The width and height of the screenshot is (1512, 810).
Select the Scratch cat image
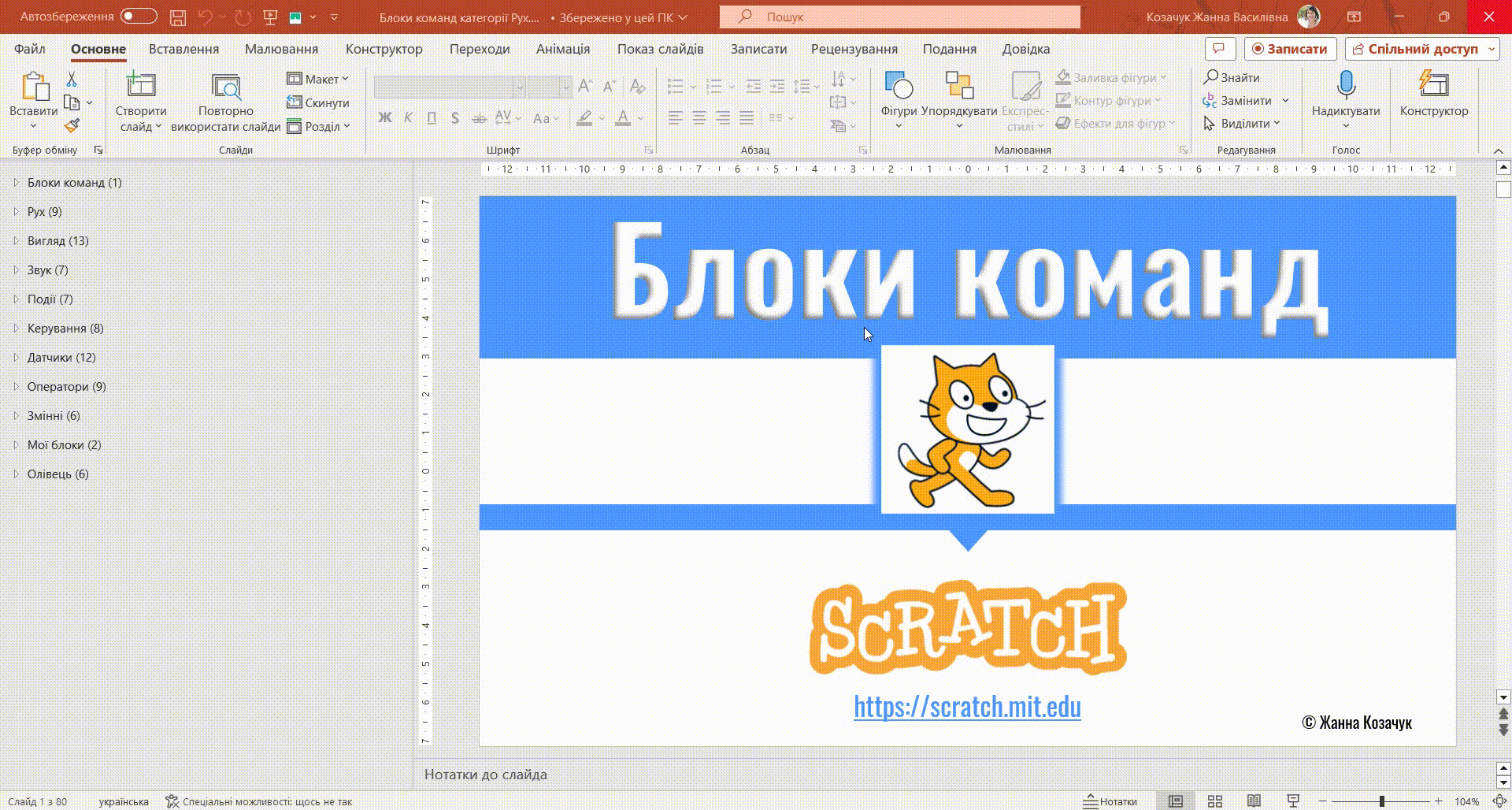click(x=968, y=429)
